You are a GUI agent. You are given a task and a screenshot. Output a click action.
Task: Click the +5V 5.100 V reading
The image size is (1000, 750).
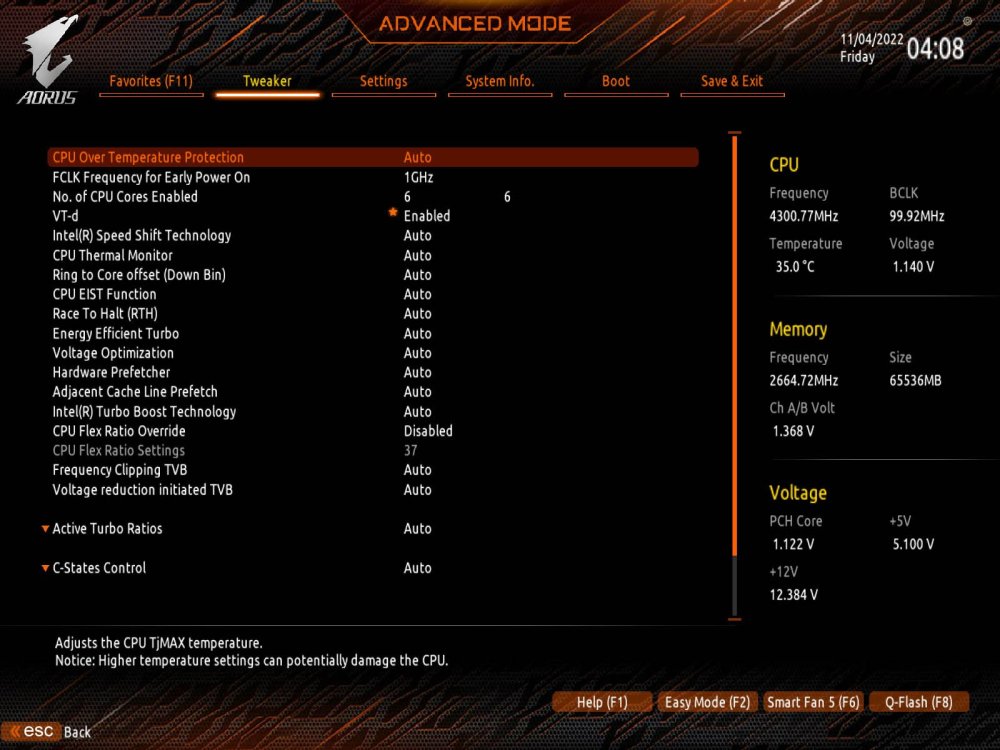(913, 545)
